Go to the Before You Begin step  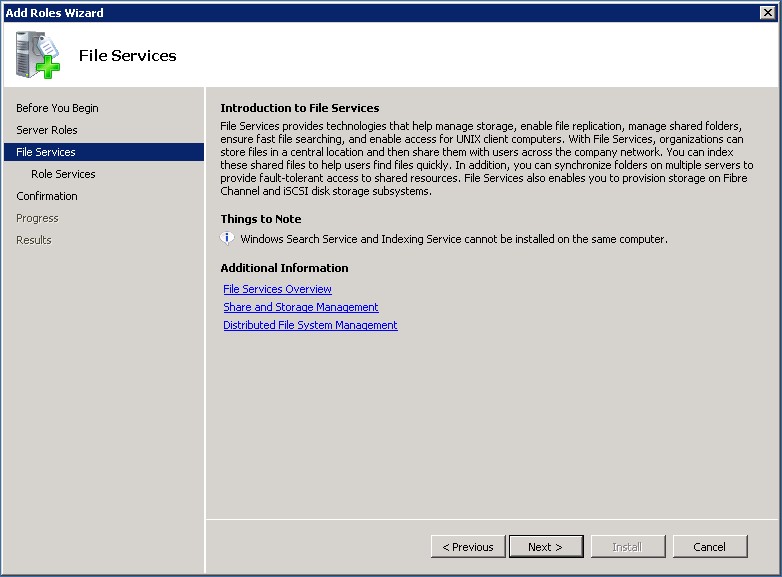pos(57,108)
